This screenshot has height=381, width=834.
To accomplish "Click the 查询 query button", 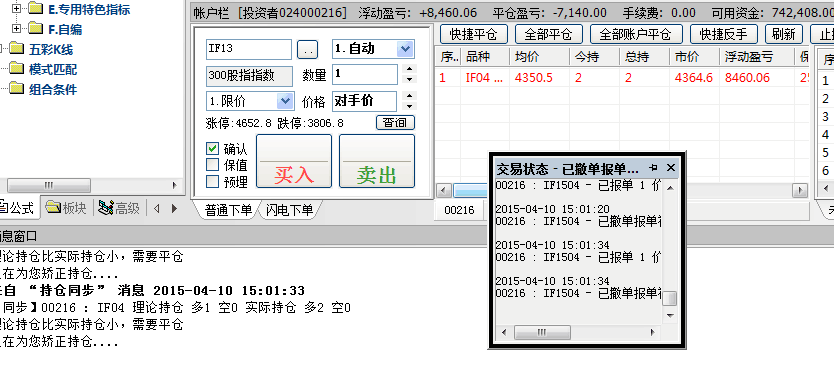I will point(395,123).
